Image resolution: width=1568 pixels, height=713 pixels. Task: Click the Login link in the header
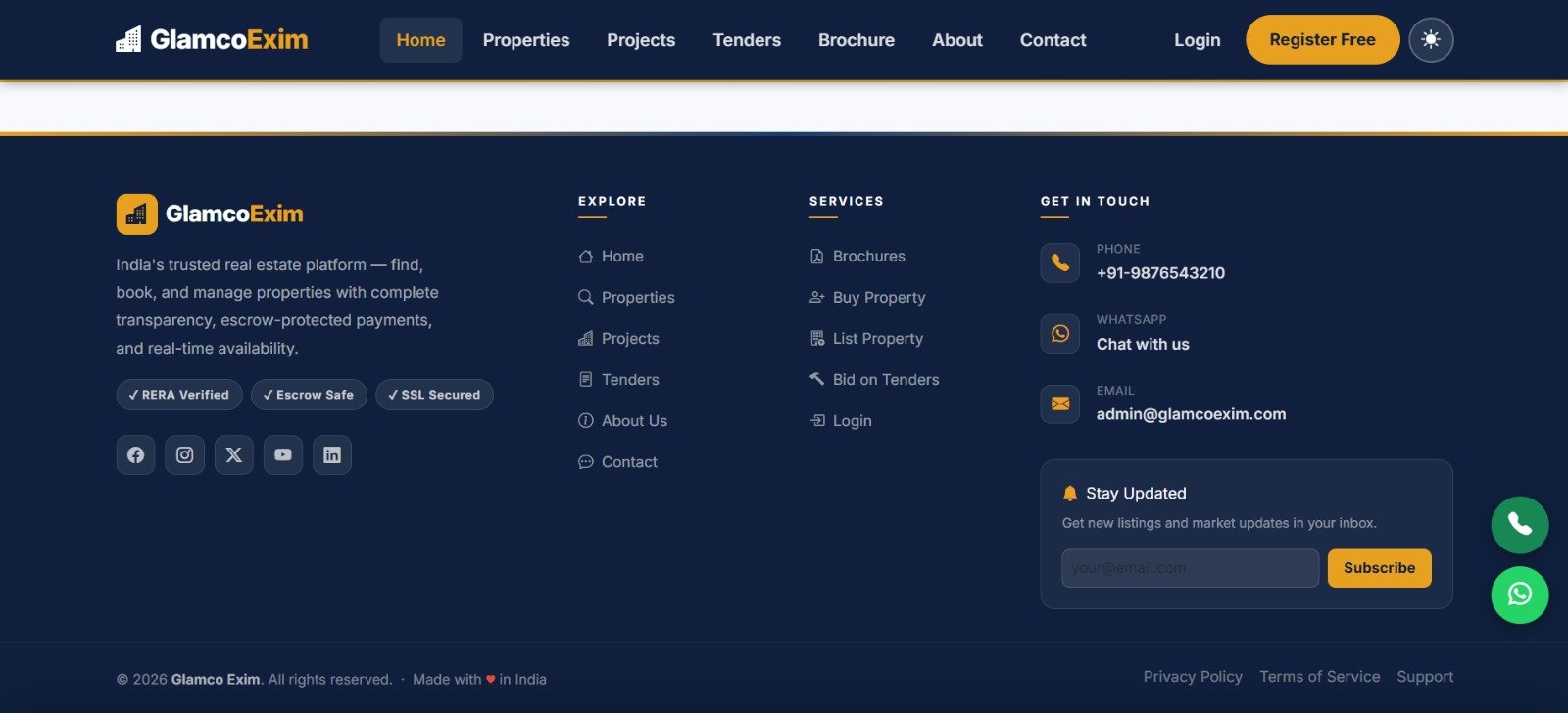(1197, 40)
